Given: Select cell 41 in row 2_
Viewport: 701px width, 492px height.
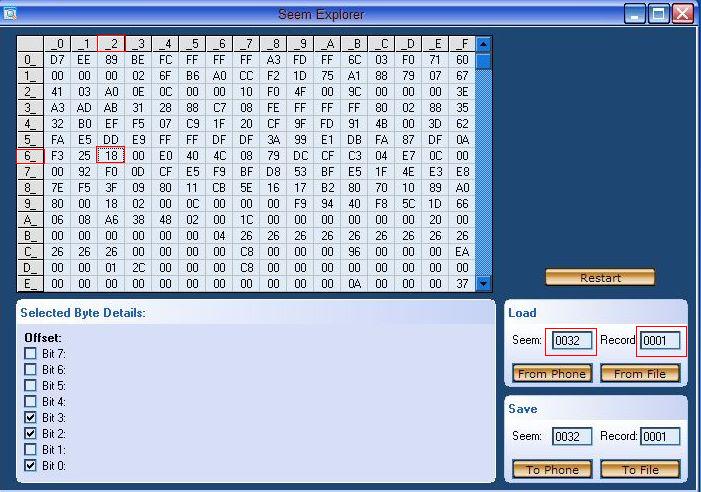Looking at the screenshot, I should [57, 92].
